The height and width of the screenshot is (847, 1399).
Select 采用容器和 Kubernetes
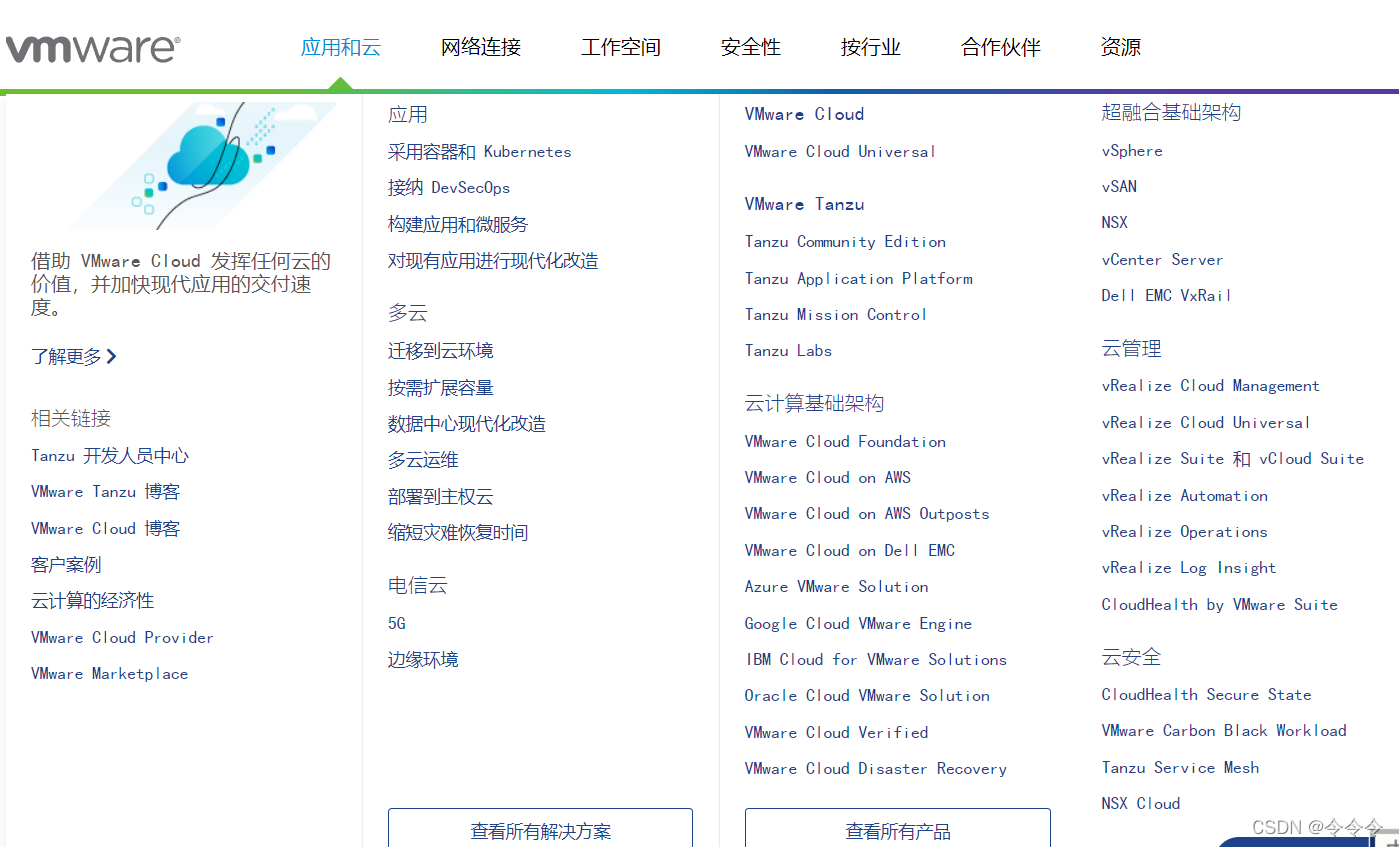pos(479,151)
